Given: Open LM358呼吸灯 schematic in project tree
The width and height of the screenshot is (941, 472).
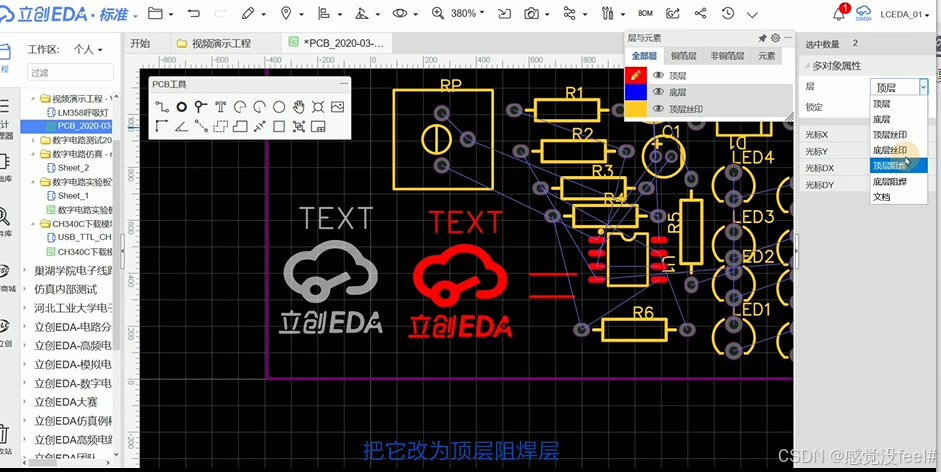Looking at the screenshot, I should pos(78,112).
